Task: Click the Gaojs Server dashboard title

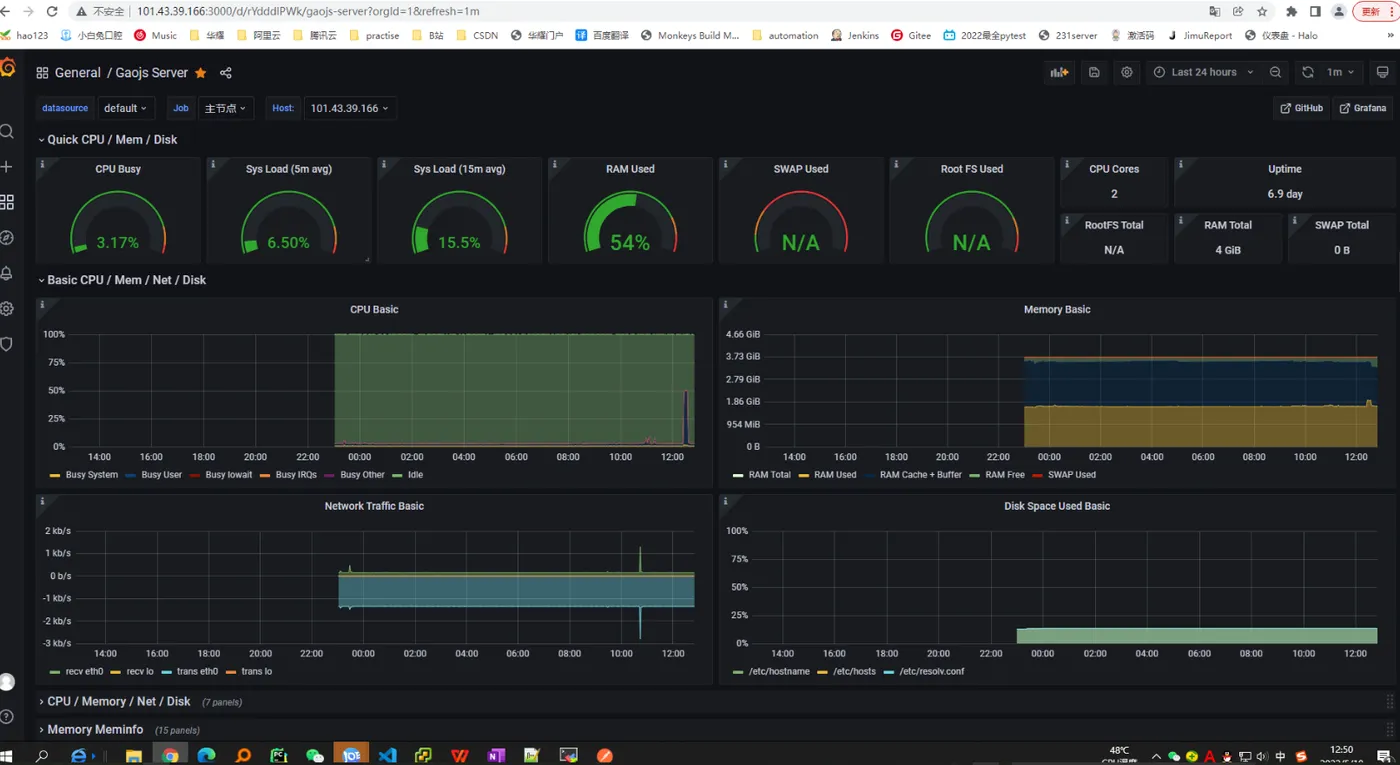Action: coord(151,73)
